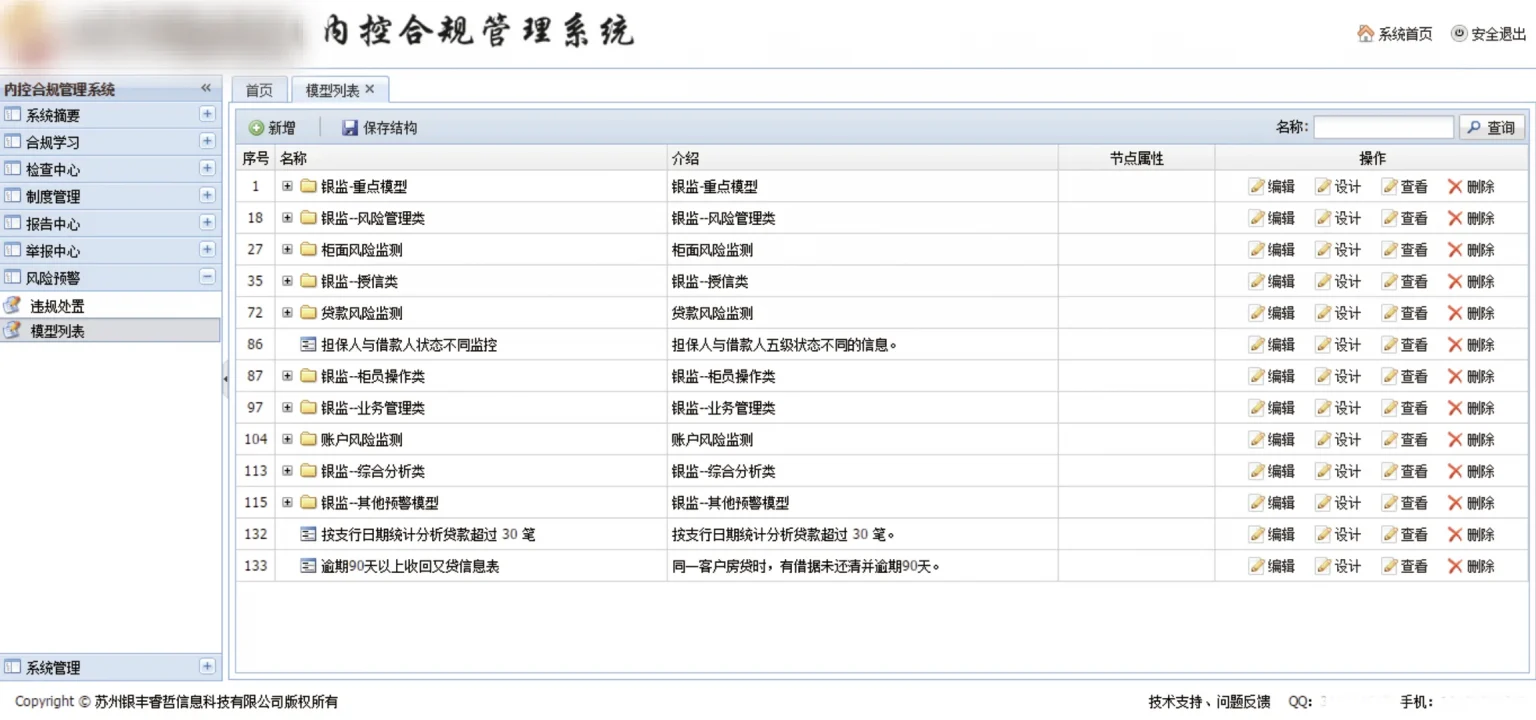This screenshot has width=1536, height=720.
Task: Focus the 名称 search input field
Action: click(1383, 128)
